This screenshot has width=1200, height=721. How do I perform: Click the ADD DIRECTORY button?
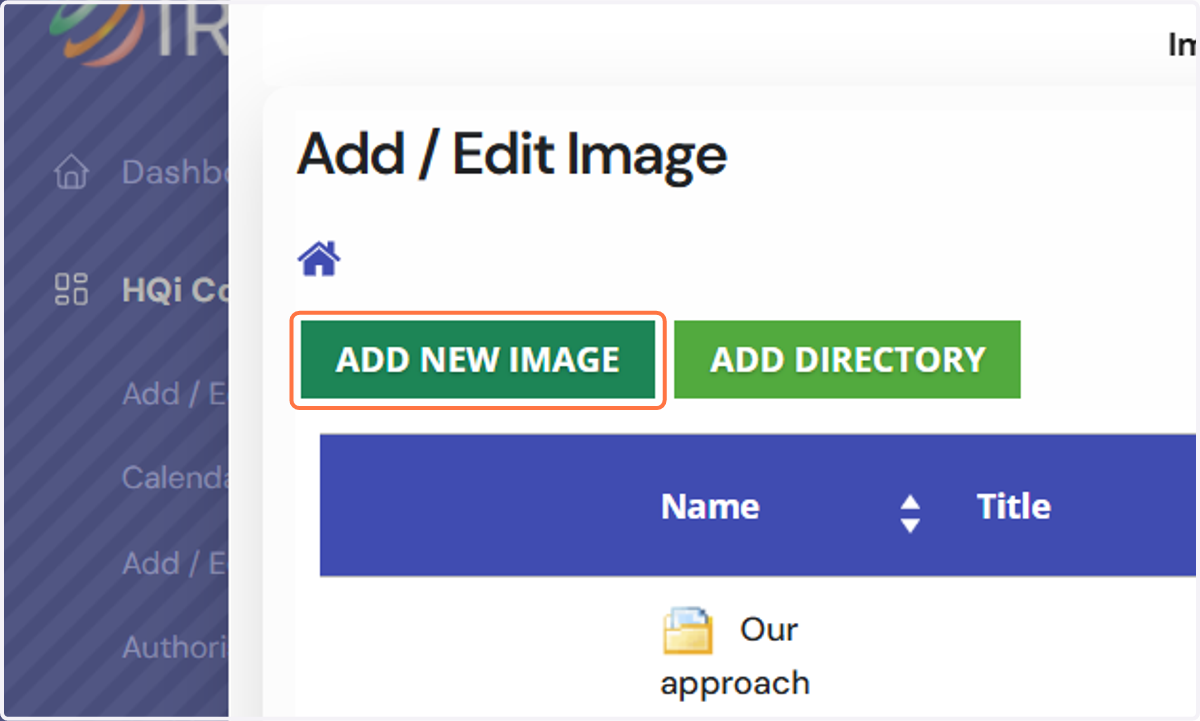(x=847, y=360)
